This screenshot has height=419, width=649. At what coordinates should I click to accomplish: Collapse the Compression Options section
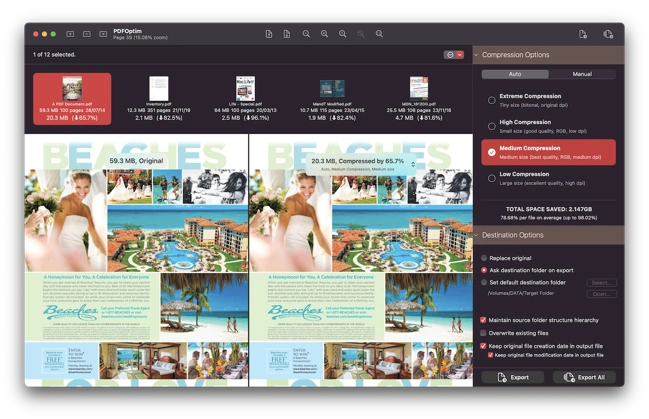(x=476, y=55)
